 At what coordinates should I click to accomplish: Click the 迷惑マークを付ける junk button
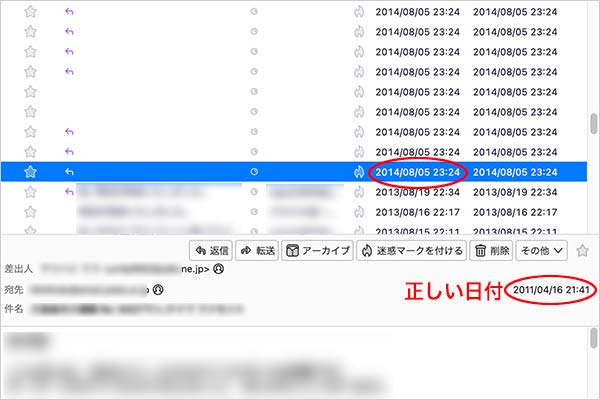410,250
